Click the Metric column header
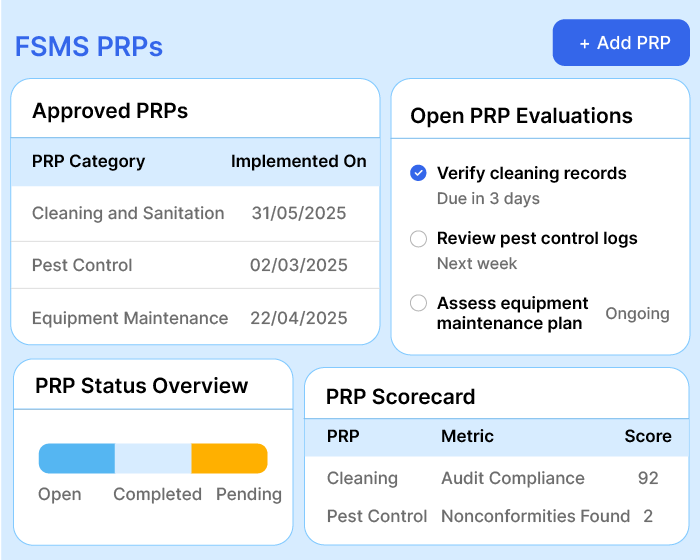The height and width of the screenshot is (560, 700). (x=467, y=436)
